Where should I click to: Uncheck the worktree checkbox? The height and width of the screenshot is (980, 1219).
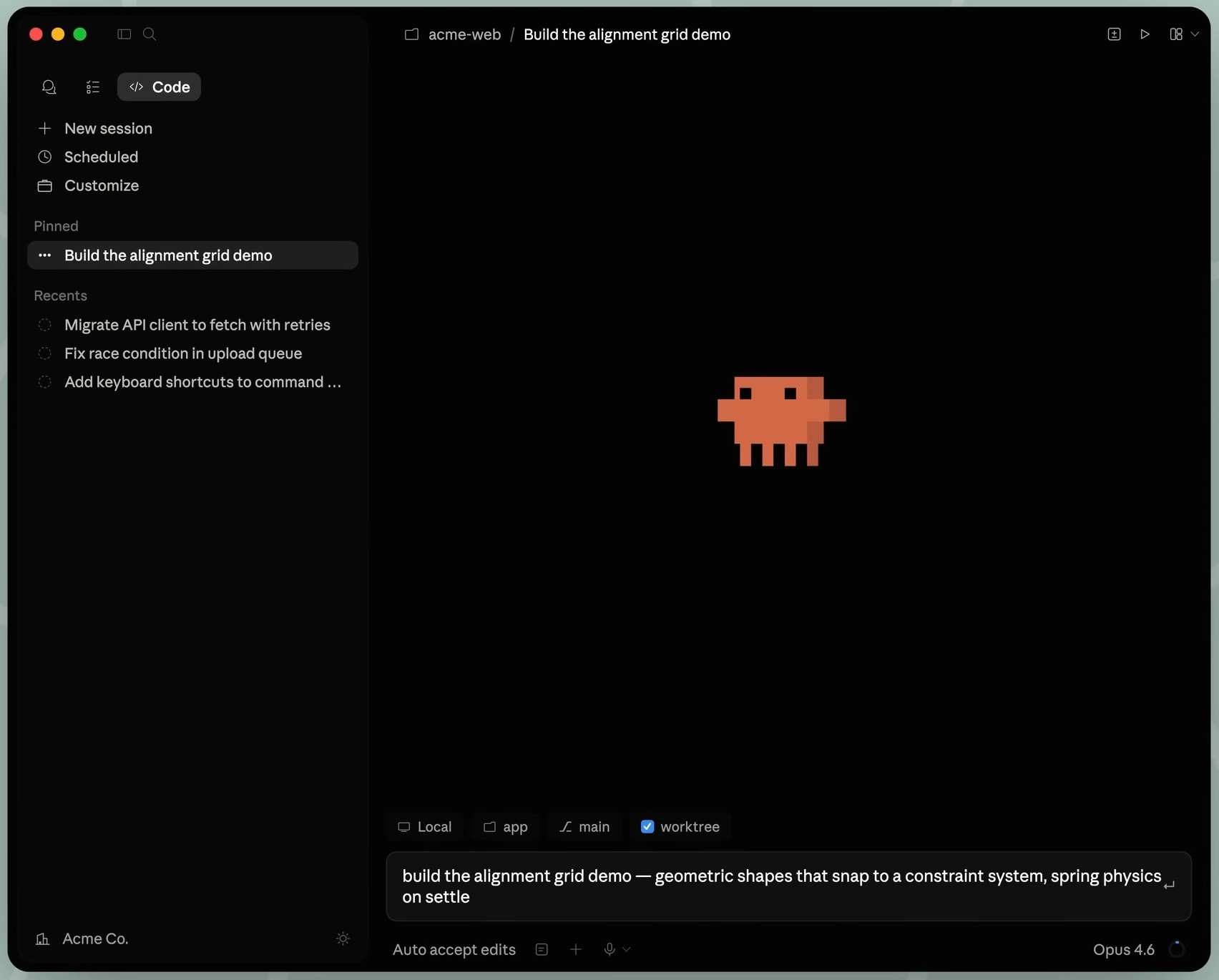pos(647,827)
